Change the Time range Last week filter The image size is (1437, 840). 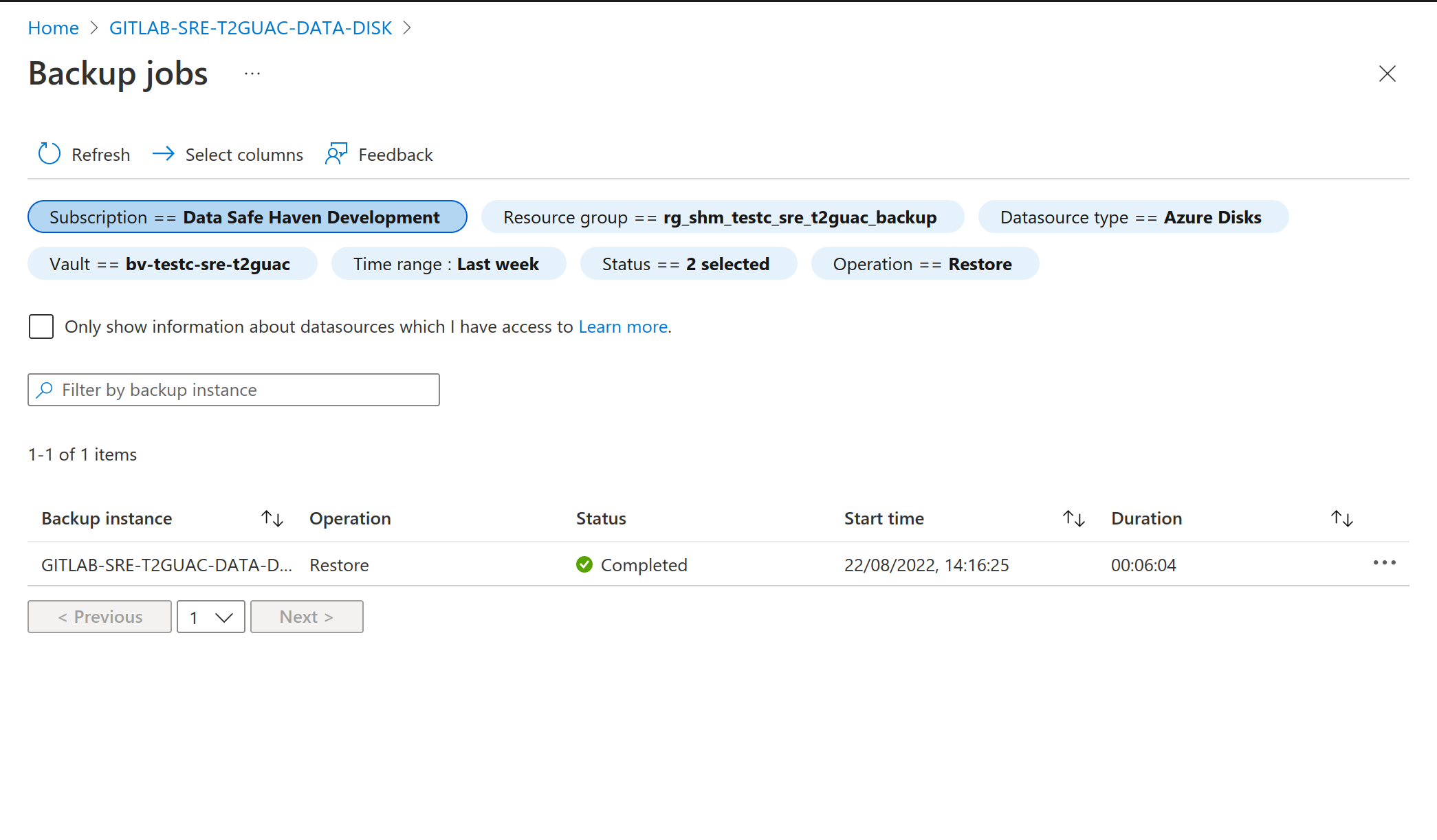tap(449, 264)
